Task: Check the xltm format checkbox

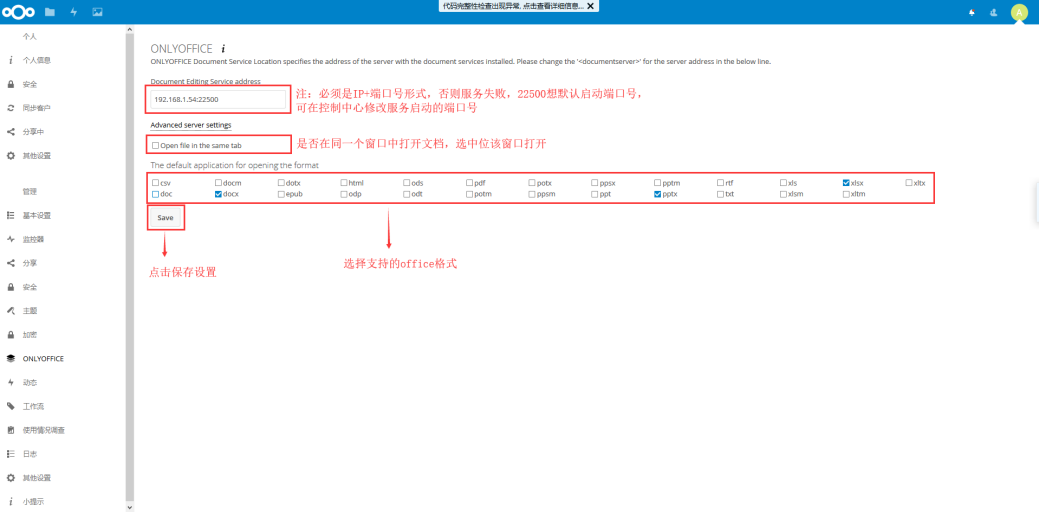Action: coord(846,195)
